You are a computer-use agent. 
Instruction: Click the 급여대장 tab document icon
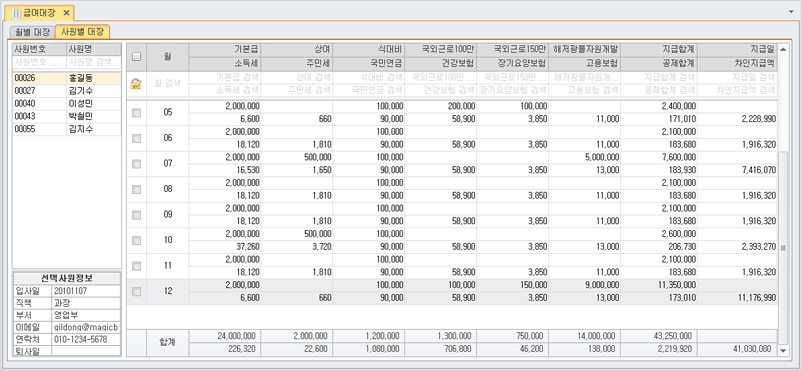point(16,12)
